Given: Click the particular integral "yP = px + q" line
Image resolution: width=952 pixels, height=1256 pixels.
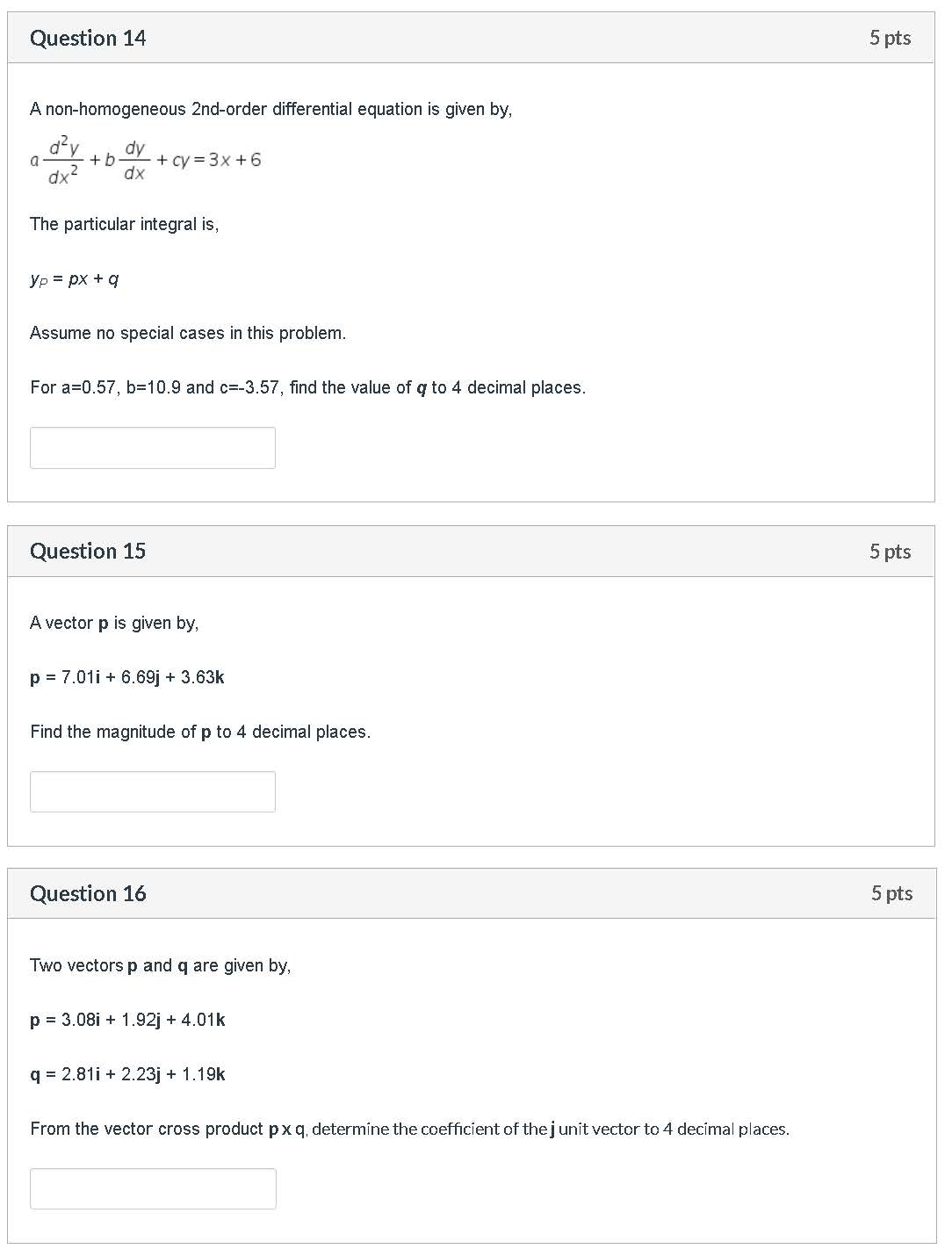Looking at the screenshot, I should pos(75,279).
